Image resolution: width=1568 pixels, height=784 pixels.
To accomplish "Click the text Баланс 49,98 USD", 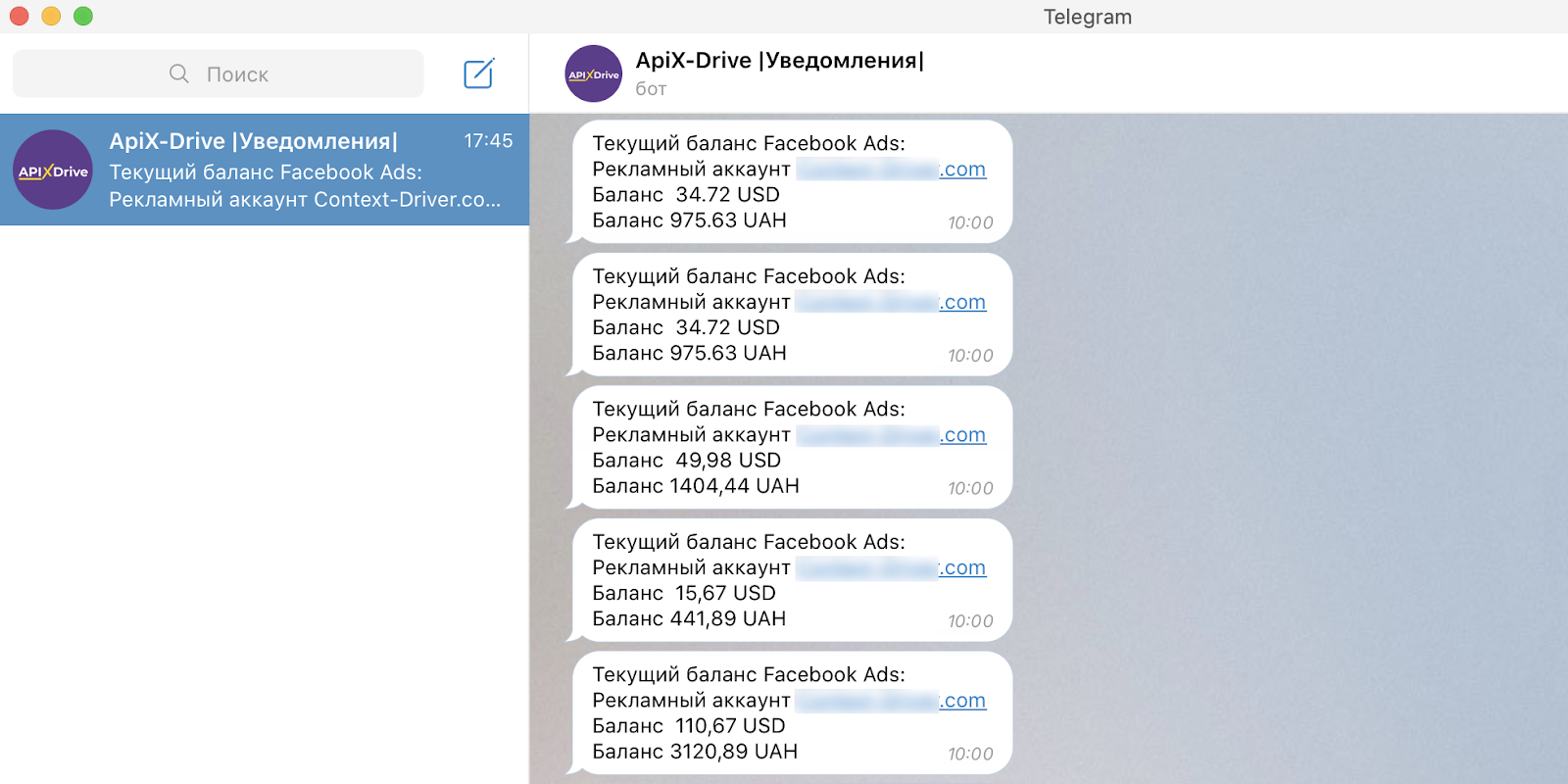I will click(x=687, y=461).
